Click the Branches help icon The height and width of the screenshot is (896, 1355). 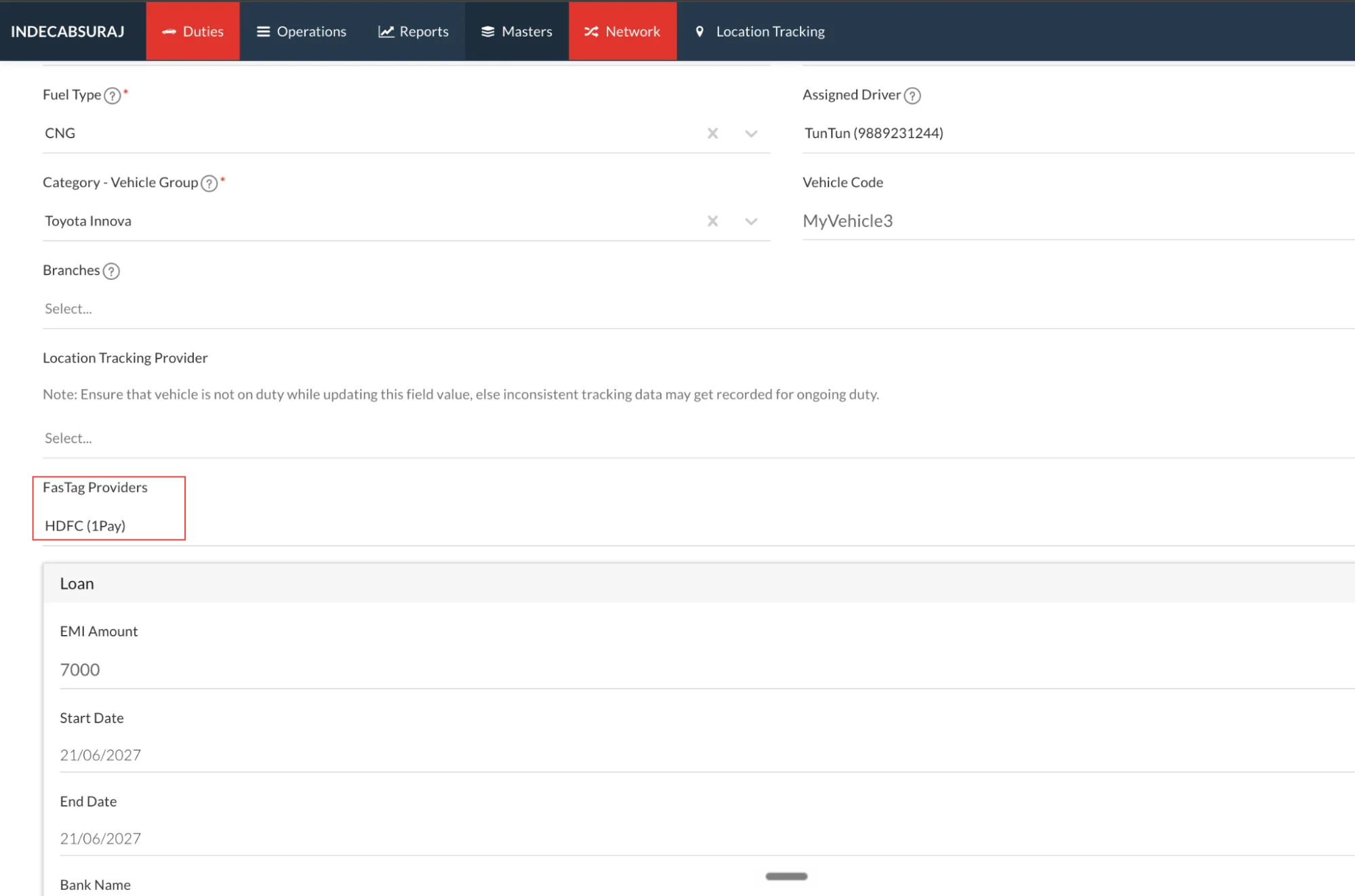coord(111,271)
